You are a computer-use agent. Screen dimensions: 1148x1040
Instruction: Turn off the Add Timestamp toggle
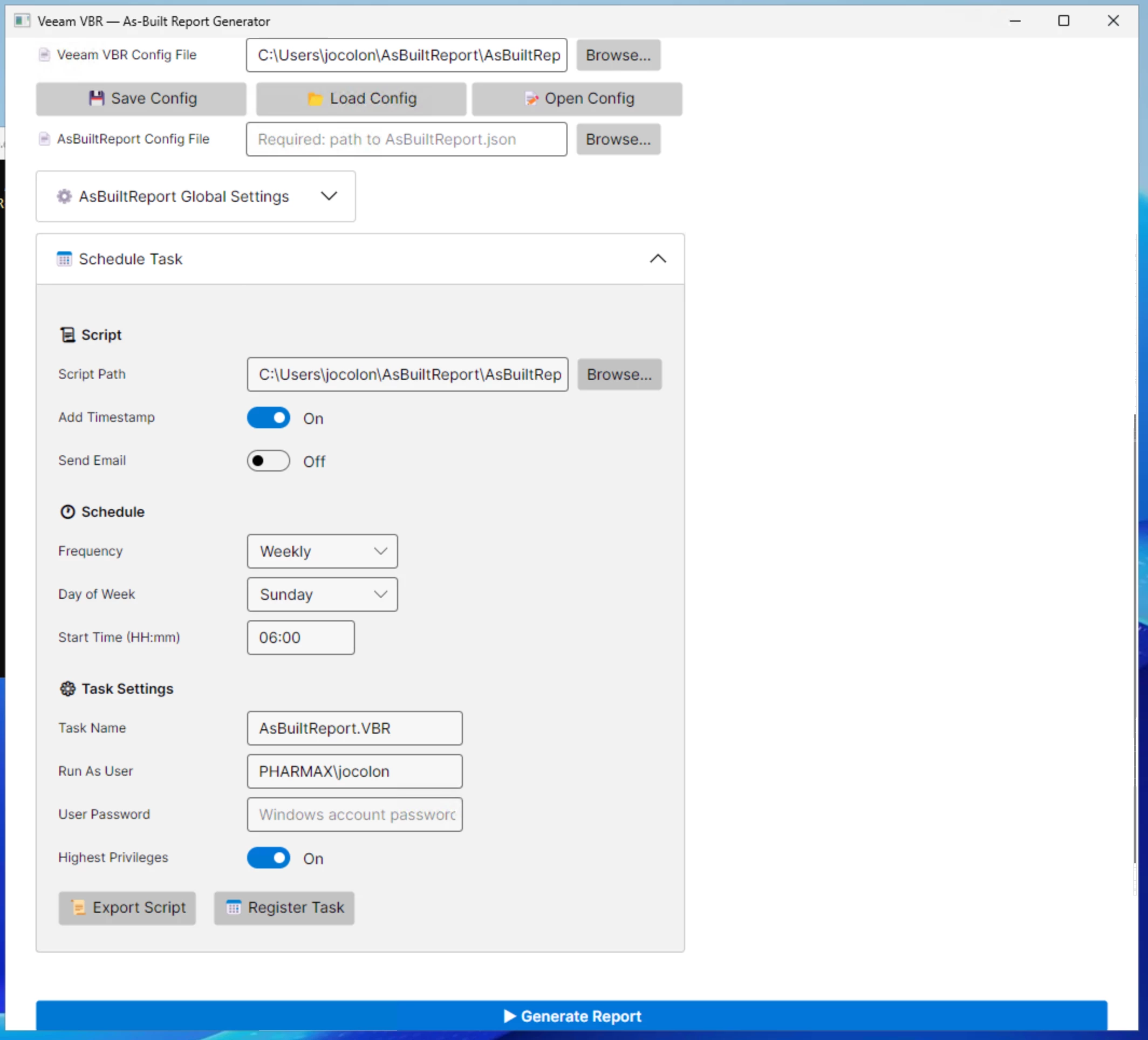pyautogui.click(x=268, y=418)
